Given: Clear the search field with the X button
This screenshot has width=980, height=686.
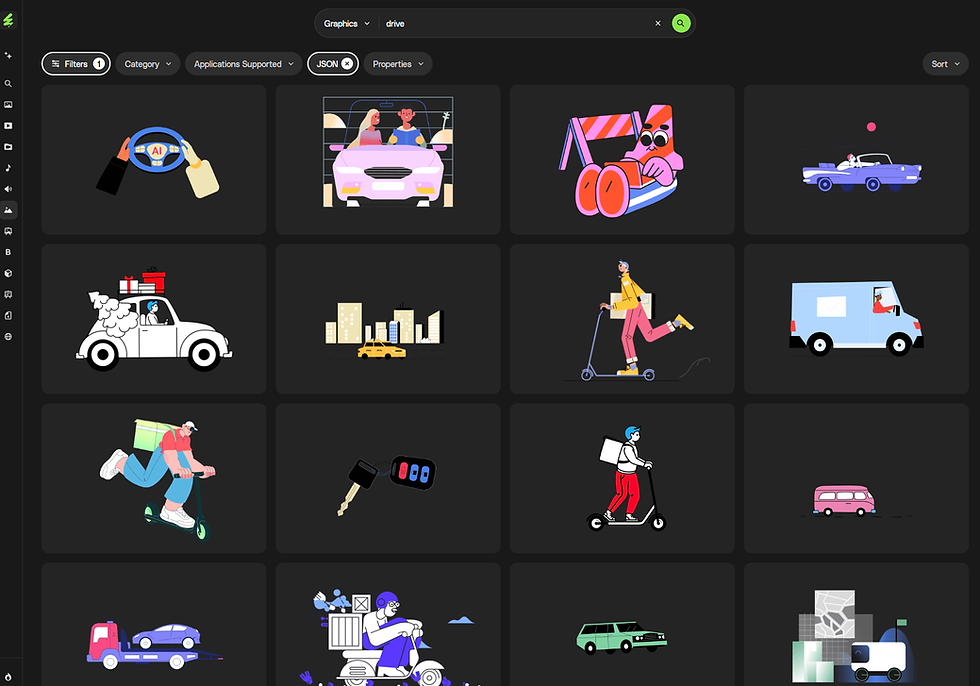Looking at the screenshot, I should (657, 22).
